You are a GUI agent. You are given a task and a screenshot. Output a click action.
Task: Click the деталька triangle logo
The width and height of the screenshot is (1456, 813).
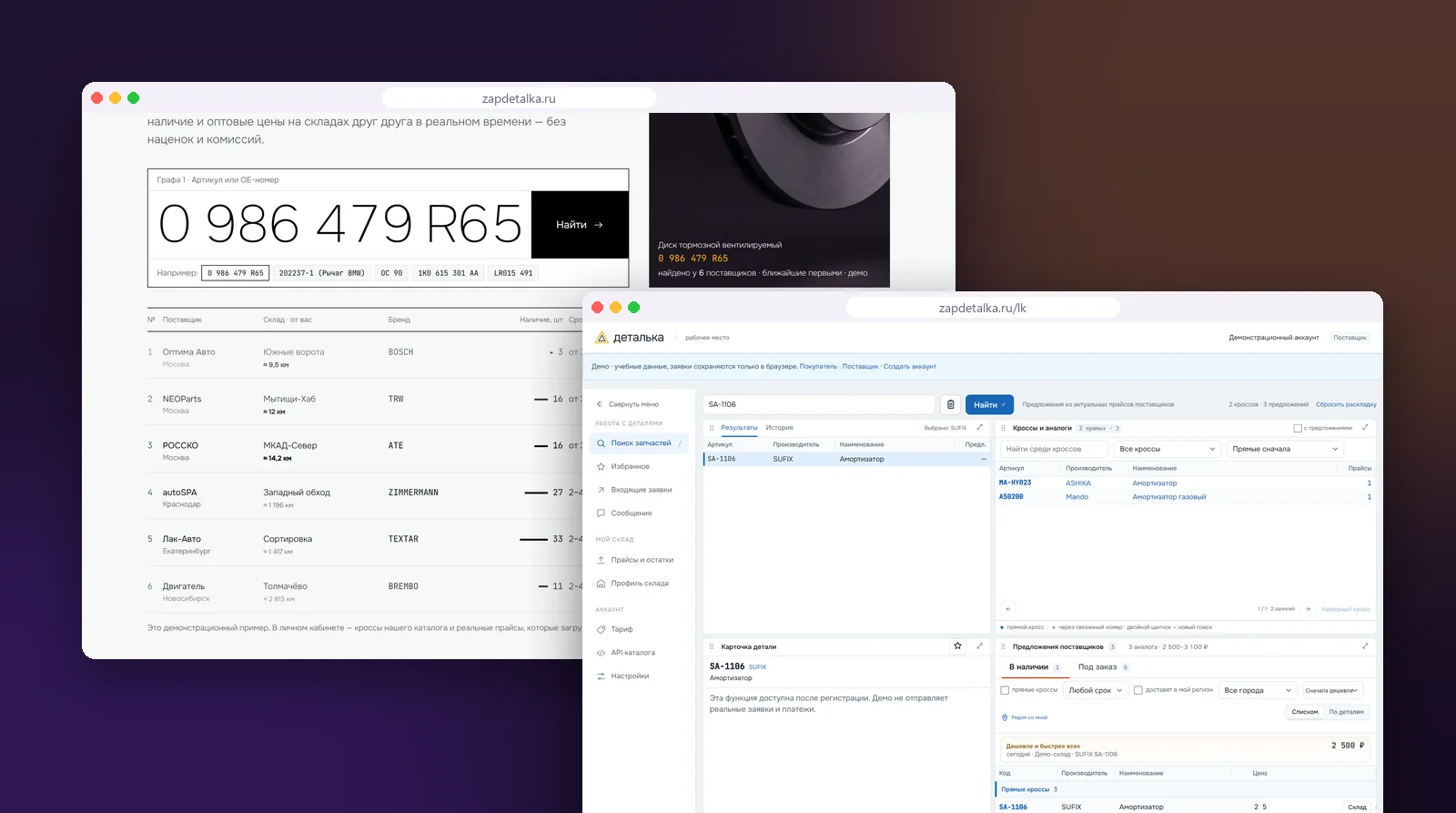(x=602, y=338)
